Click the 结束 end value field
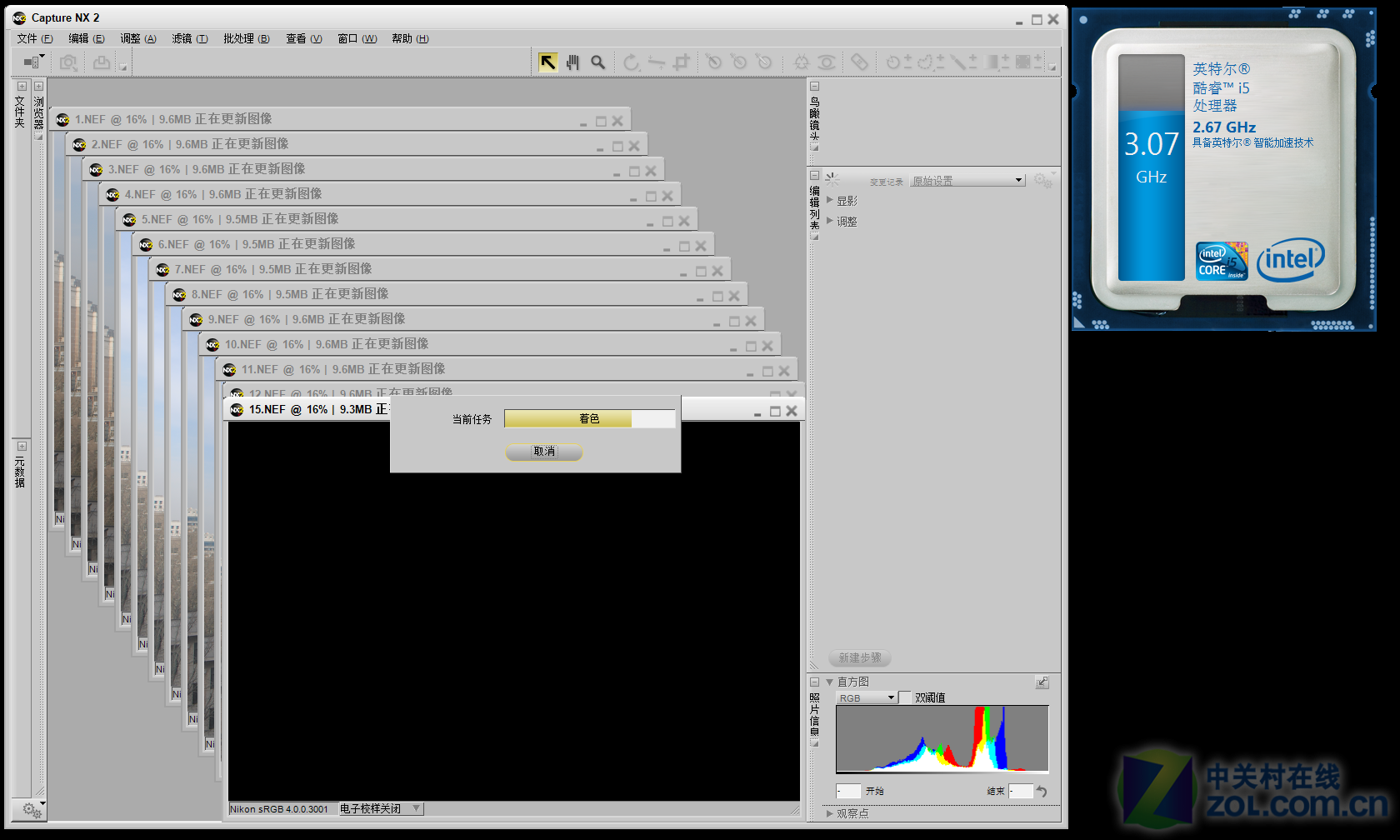1400x840 pixels. pyautogui.click(x=1021, y=791)
